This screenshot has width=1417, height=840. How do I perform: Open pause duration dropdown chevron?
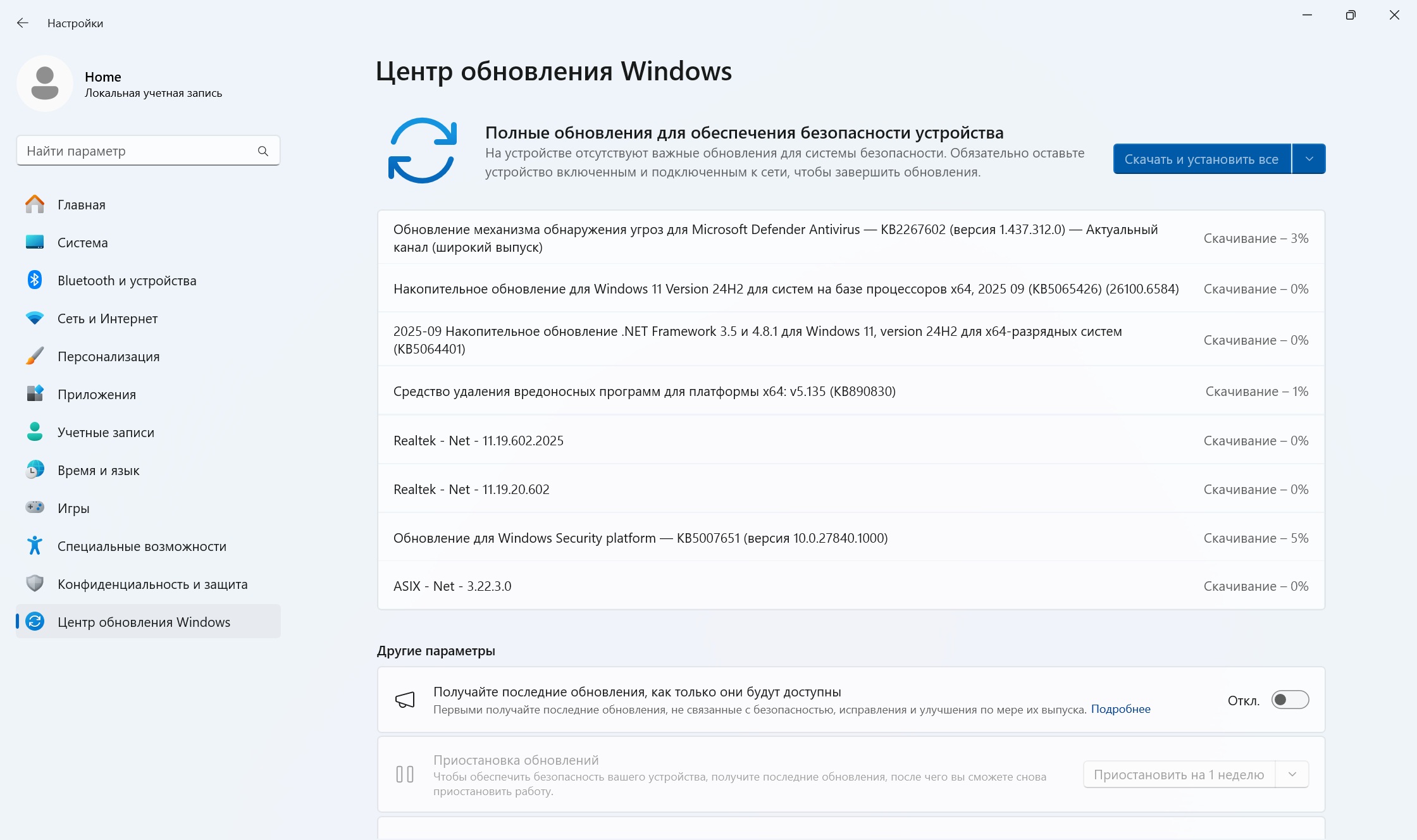(1292, 774)
